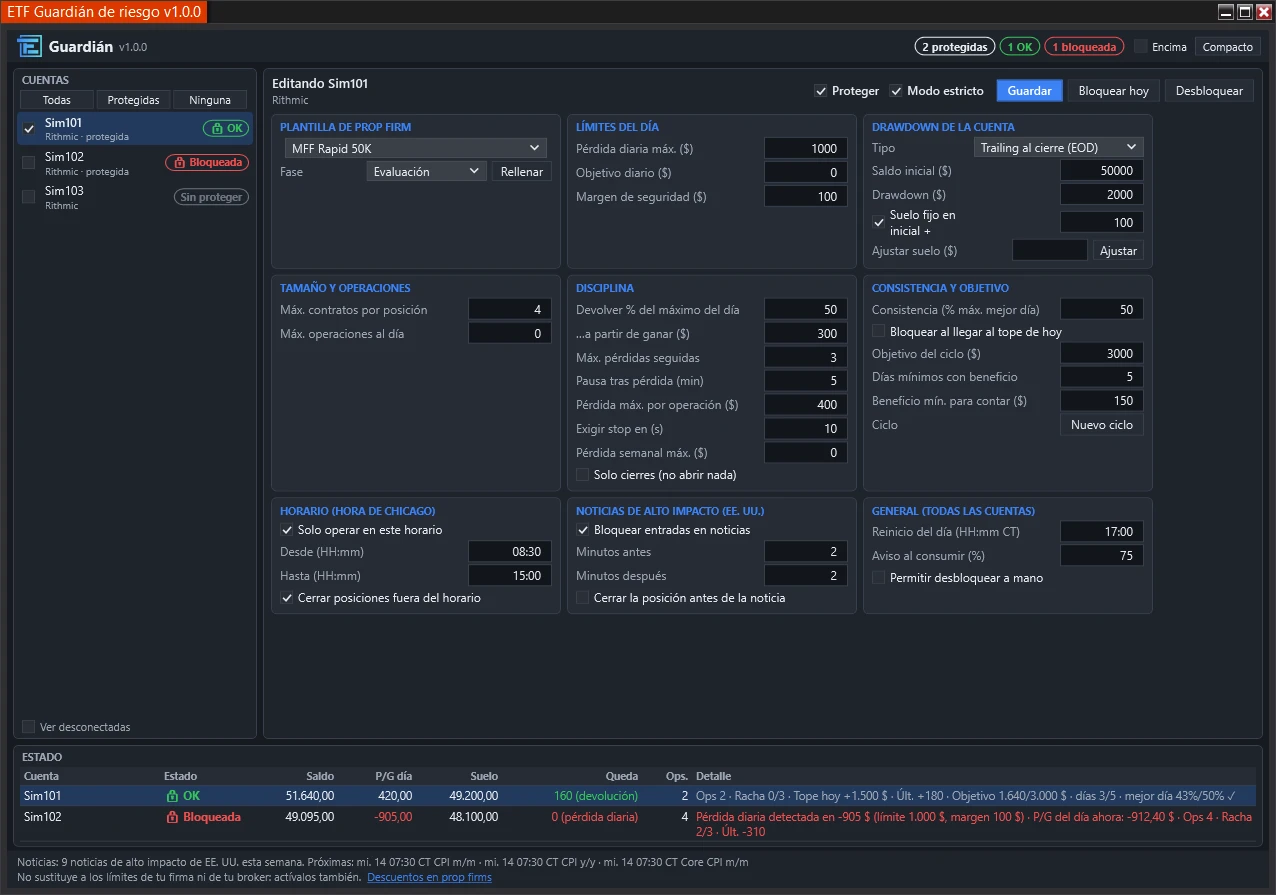The width and height of the screenshot is (1276, 895).
Task: Toggle 'Bloquear entradas en noticias'
Action: tap(583, 530)
